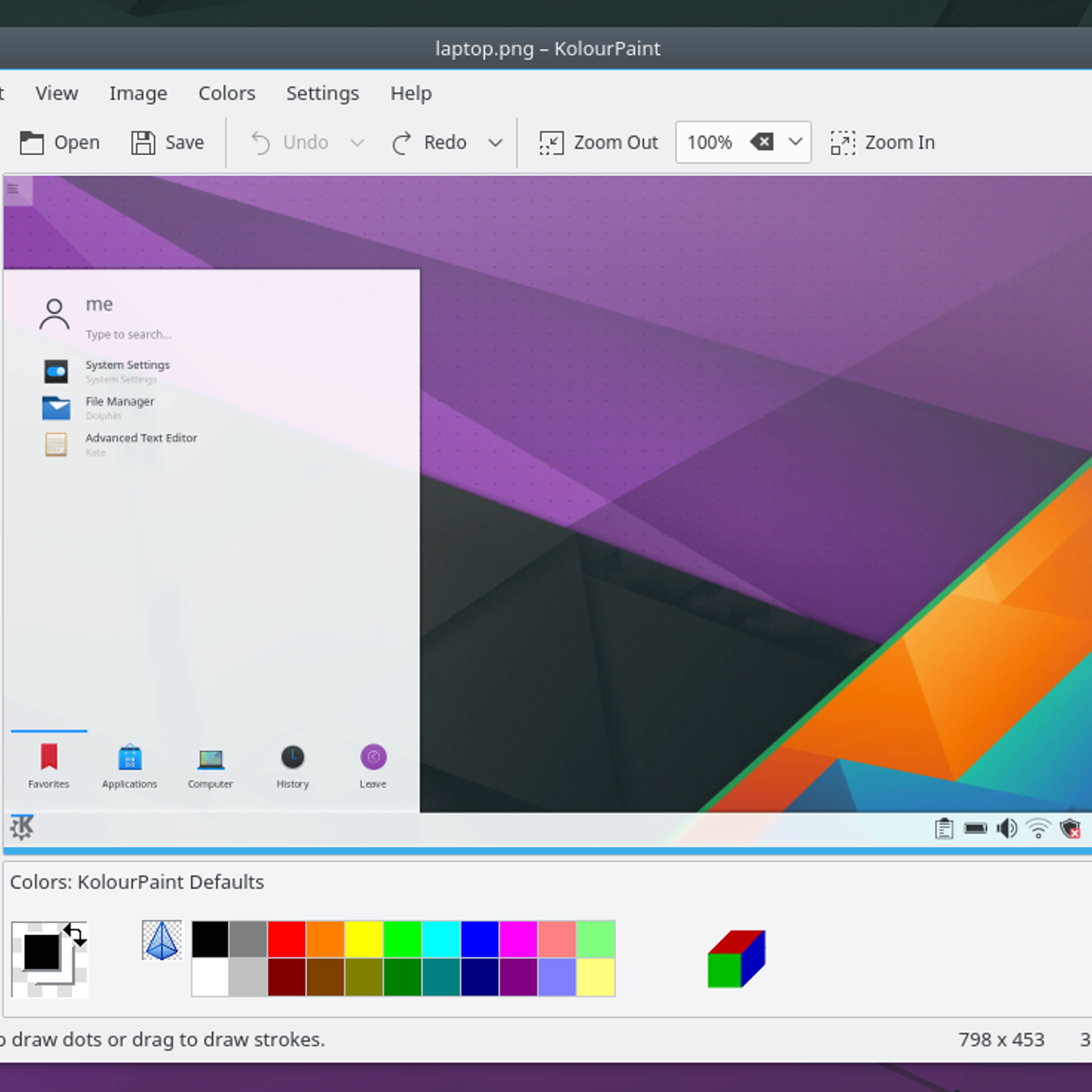Select the red palette swatch
The width and height of the screenshot is (1092, 1092).
click(287, 939)
